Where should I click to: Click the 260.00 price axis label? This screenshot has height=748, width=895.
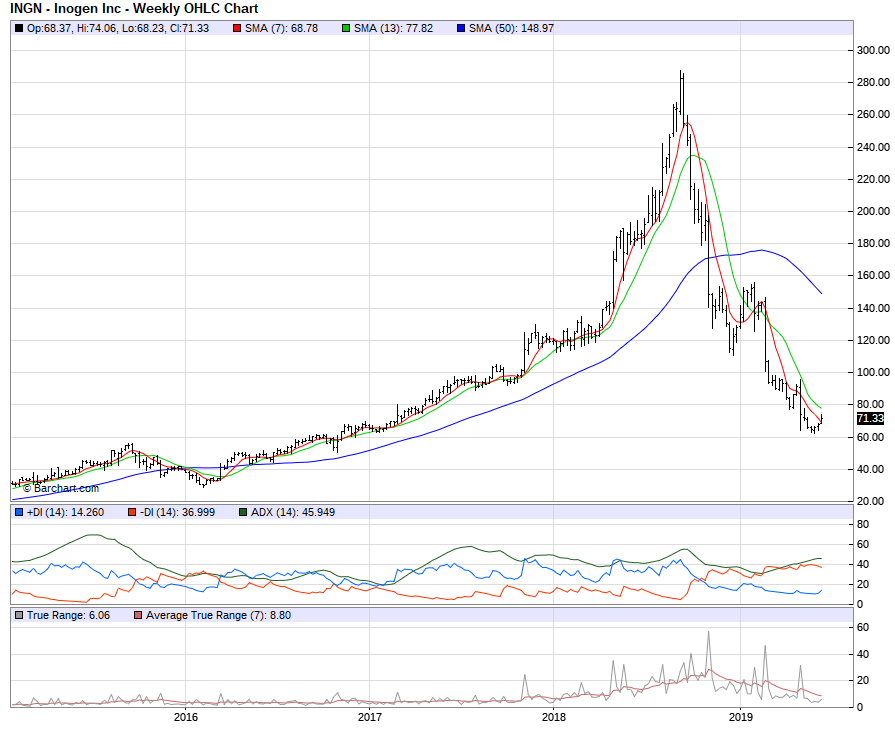click(873, 114)
